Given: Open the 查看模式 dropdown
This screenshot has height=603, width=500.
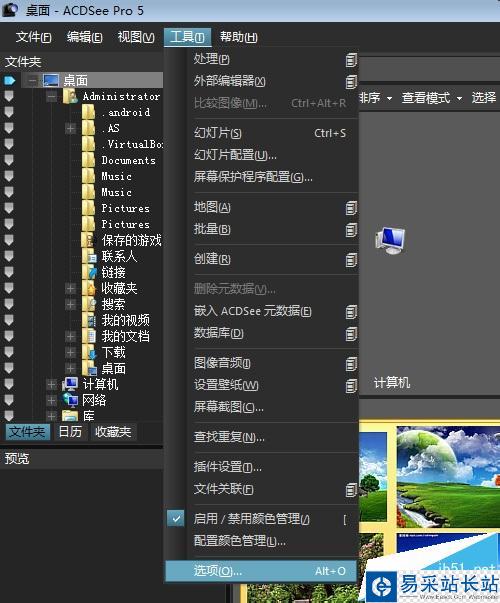Looking at the screenshot, I should (432, 98).
